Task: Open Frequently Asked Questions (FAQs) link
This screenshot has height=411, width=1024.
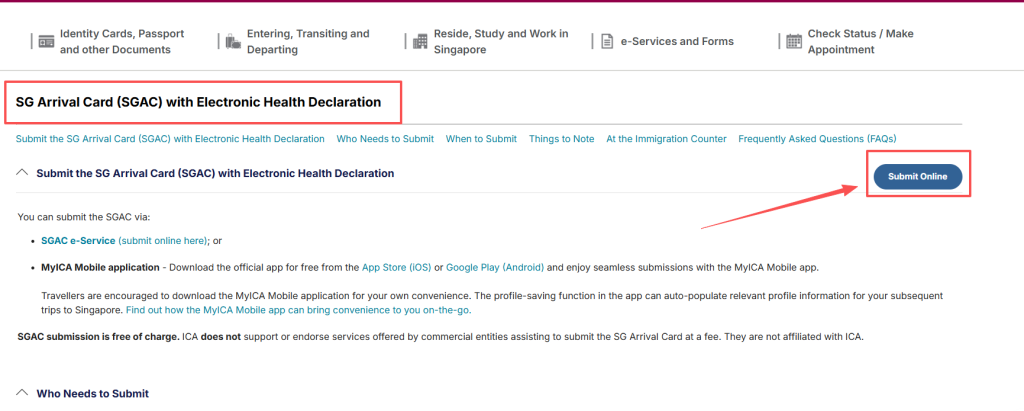Action: [816, 139]
